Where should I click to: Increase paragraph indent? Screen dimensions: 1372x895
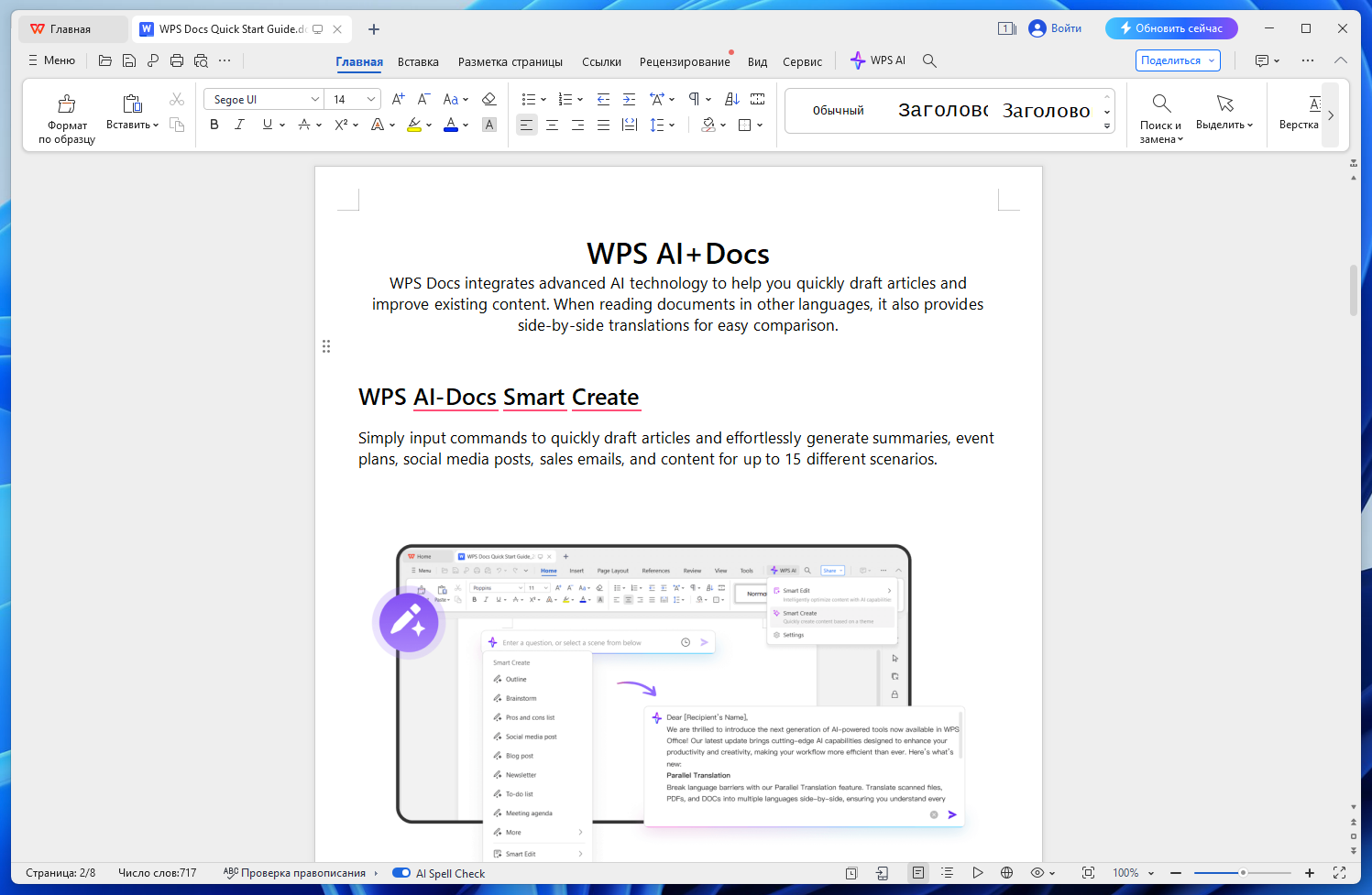pyautogui.click(x=629, y=99)
